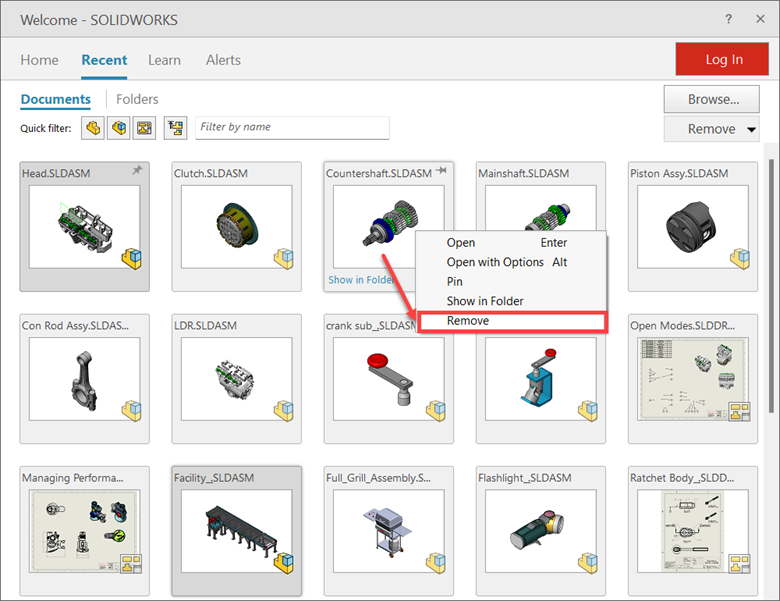Click assembly icon on Flashlight_.SLDASM tile
Viewport: 780px width, 601px height.
[588, 563]
